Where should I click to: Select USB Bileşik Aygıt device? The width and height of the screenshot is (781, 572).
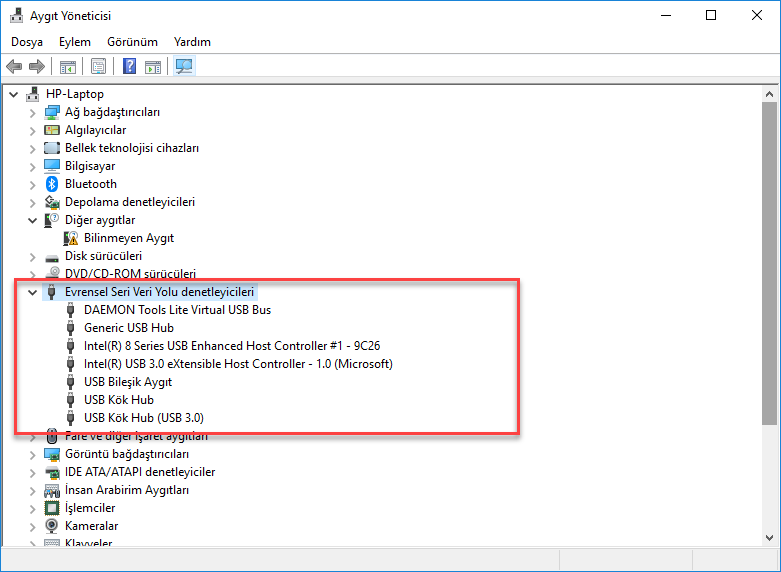pos(128,382)
